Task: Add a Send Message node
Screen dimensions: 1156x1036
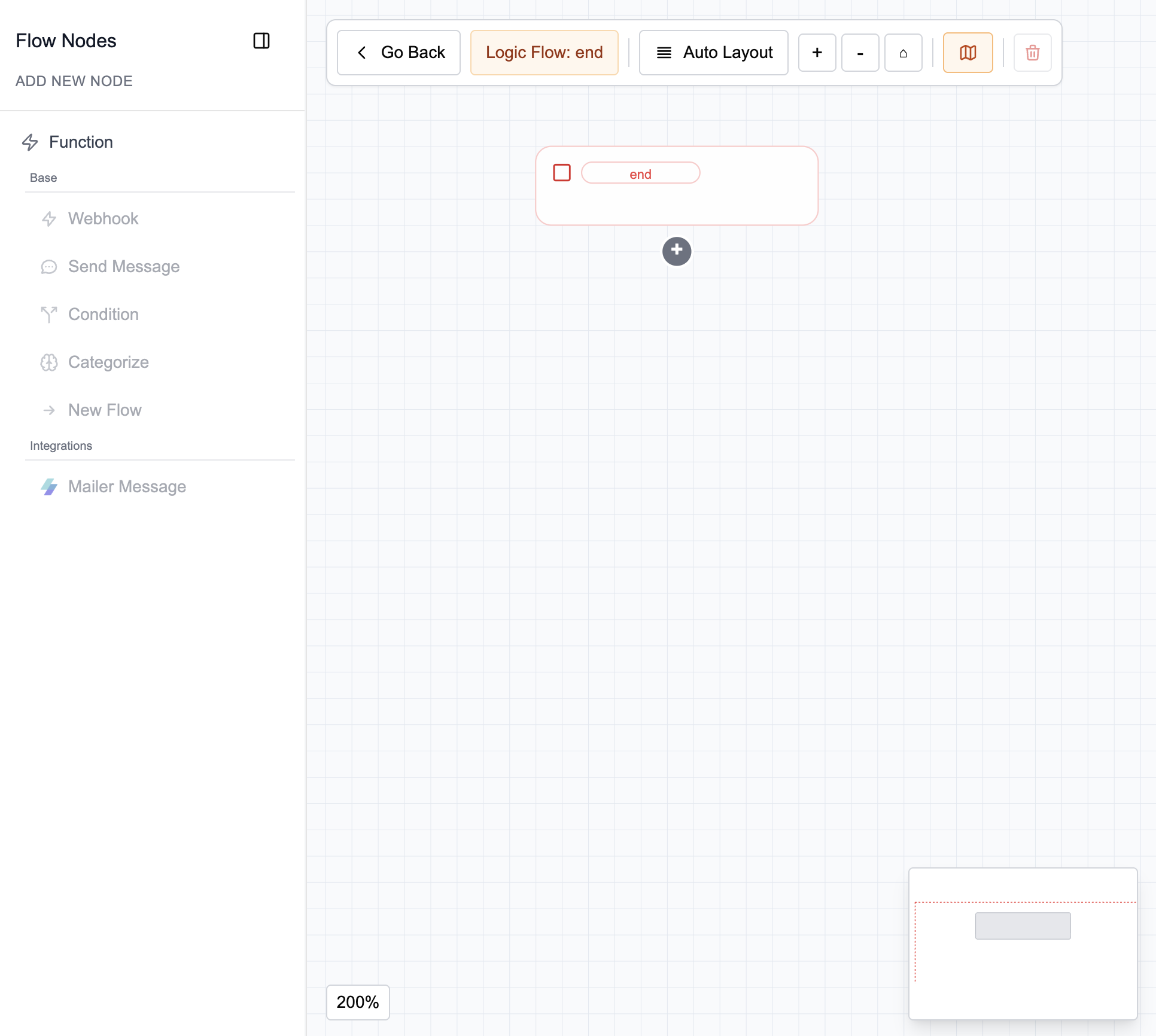Action: pos(124,267)
